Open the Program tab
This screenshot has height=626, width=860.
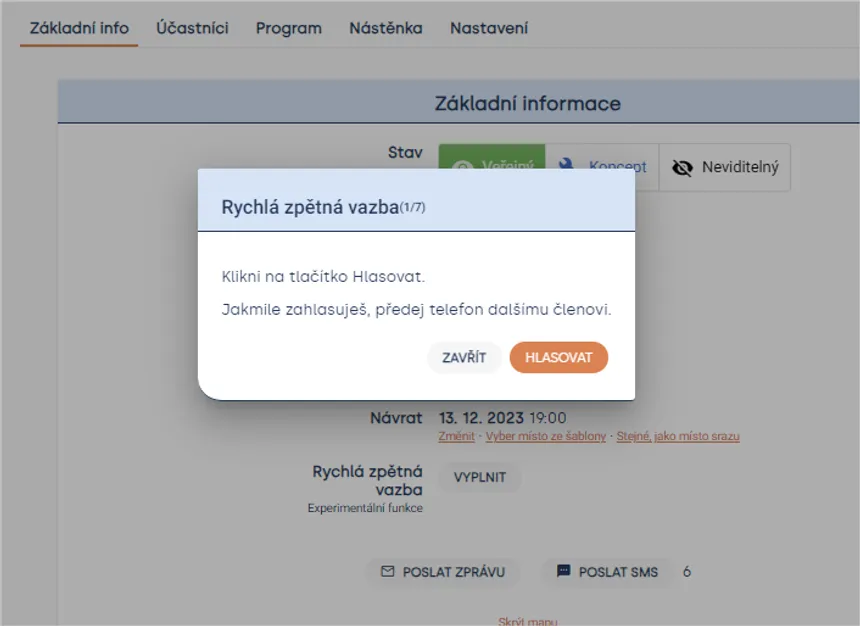[289, 28]
